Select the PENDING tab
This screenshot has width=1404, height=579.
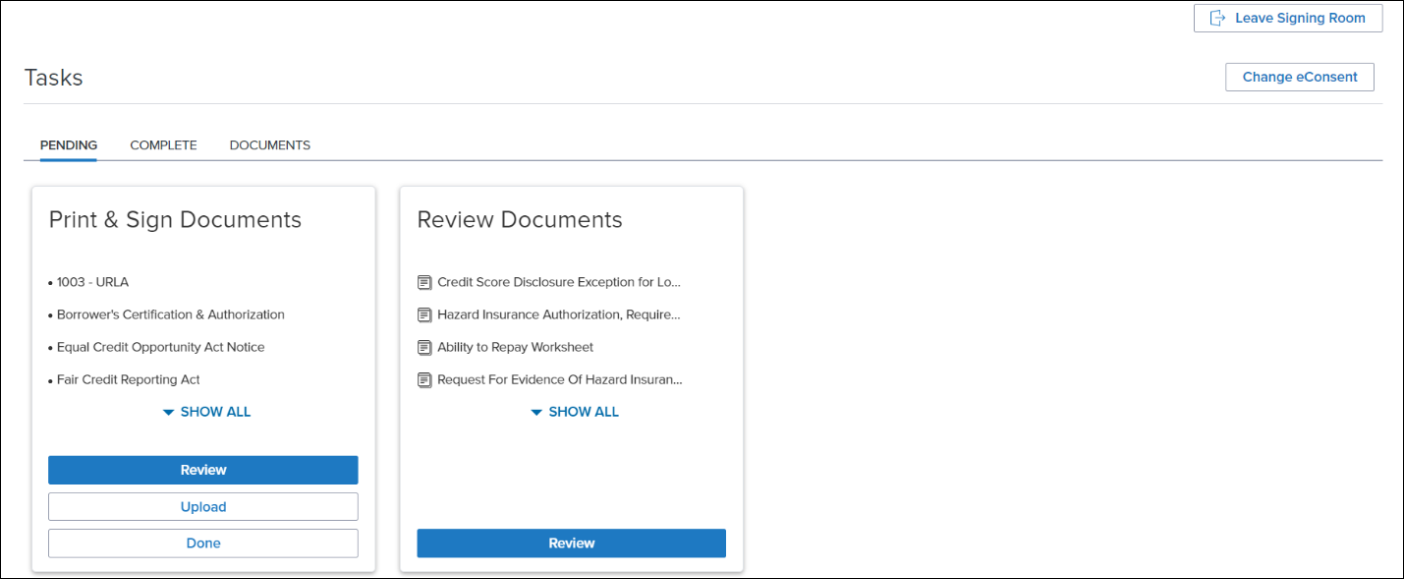[68, 145]
